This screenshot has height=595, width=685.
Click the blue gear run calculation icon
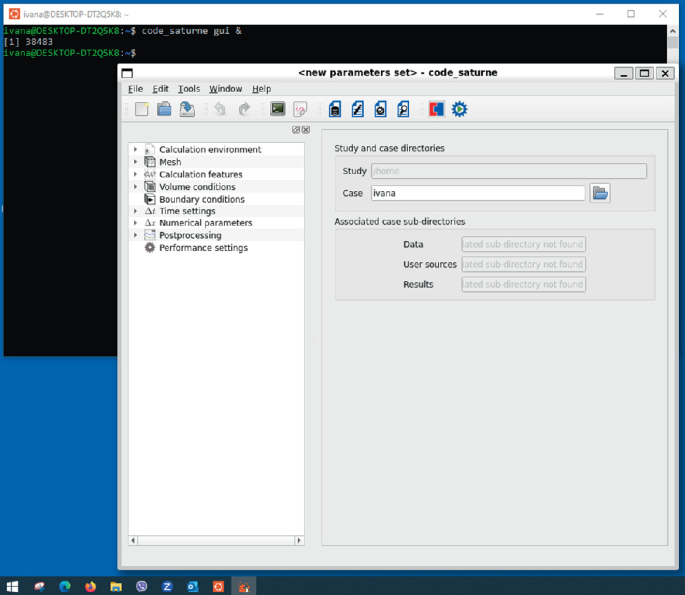(460, 109)
